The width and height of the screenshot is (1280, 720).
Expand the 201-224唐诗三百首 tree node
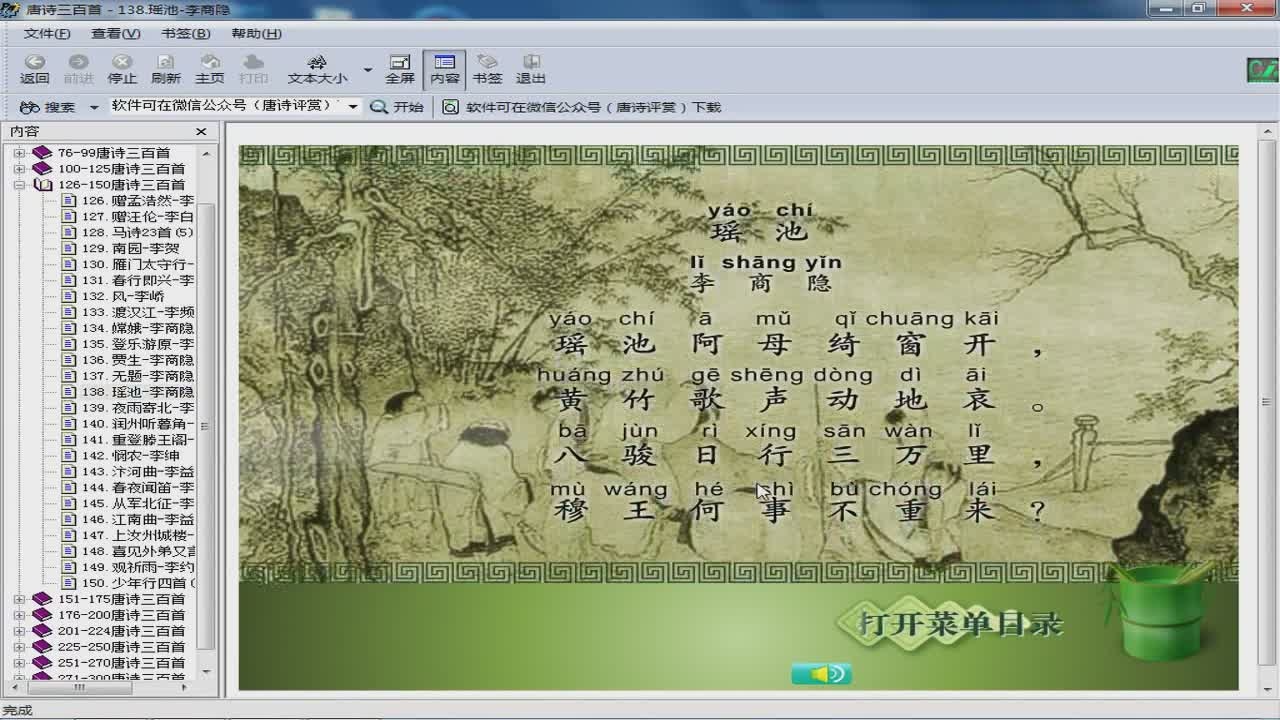19,631
